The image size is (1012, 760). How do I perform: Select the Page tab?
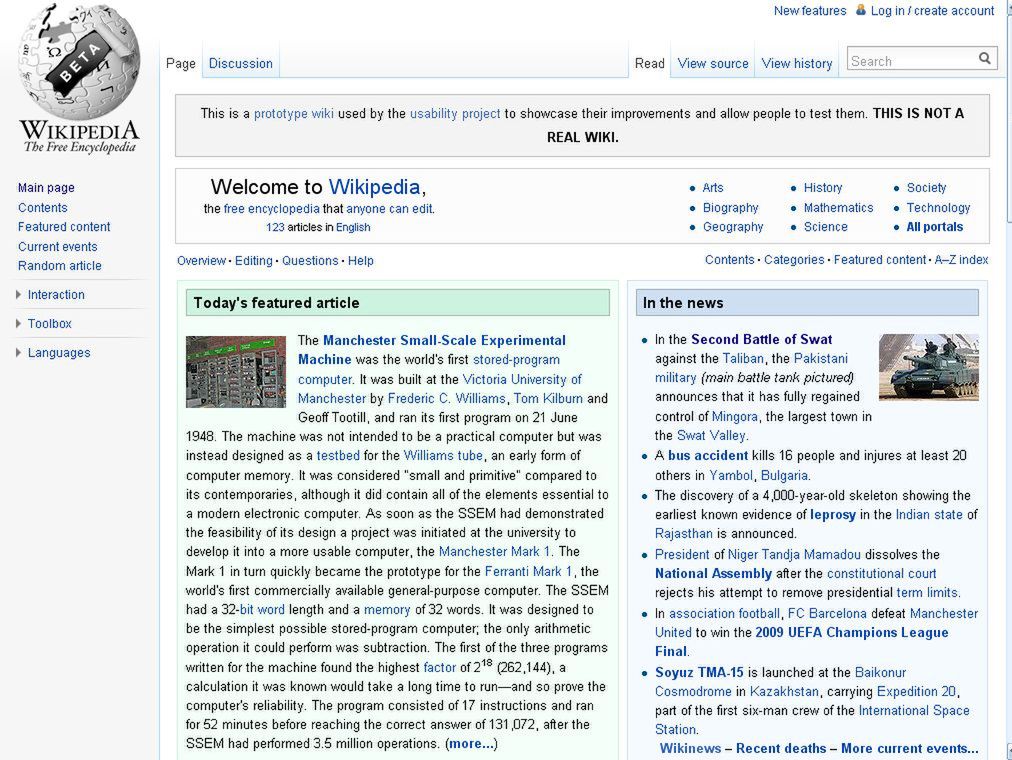click(x=181, y=63)
